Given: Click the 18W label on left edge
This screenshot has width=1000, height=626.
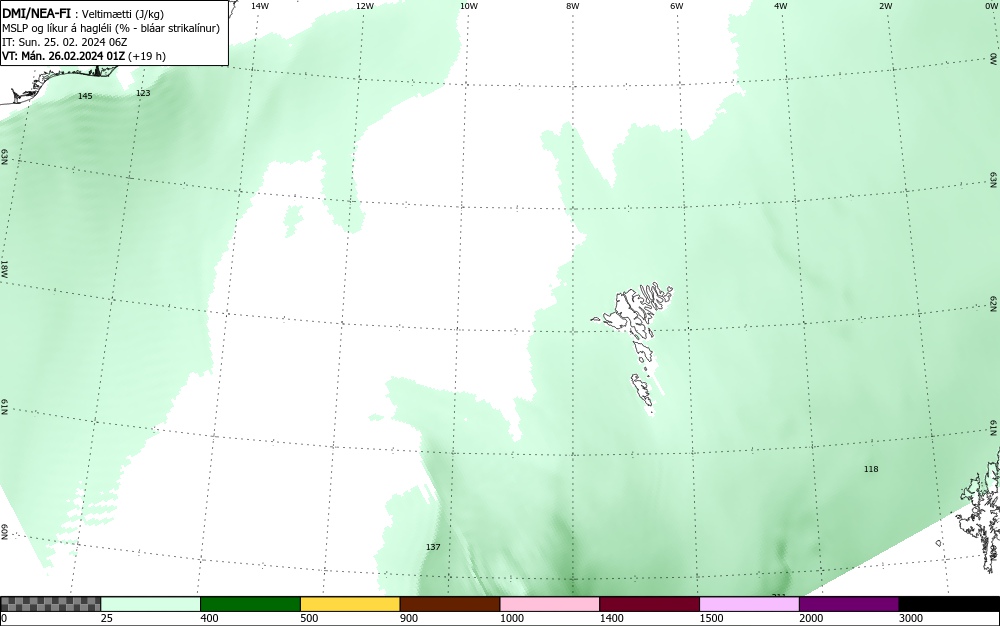Looking at the screenshot, I should 4,268.
